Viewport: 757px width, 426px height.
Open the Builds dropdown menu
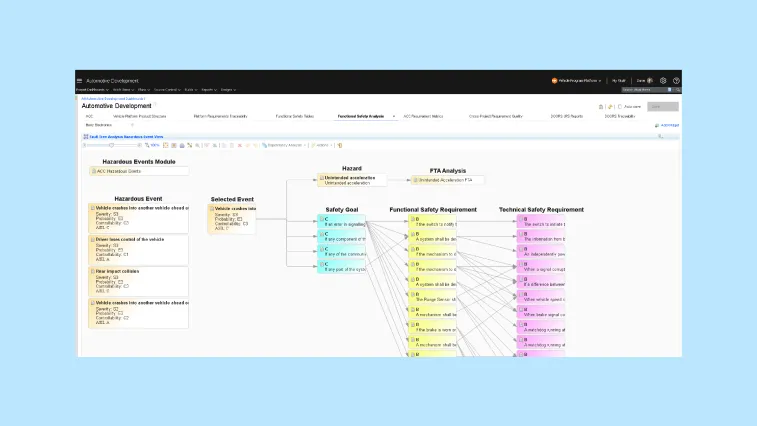[191, 90]
